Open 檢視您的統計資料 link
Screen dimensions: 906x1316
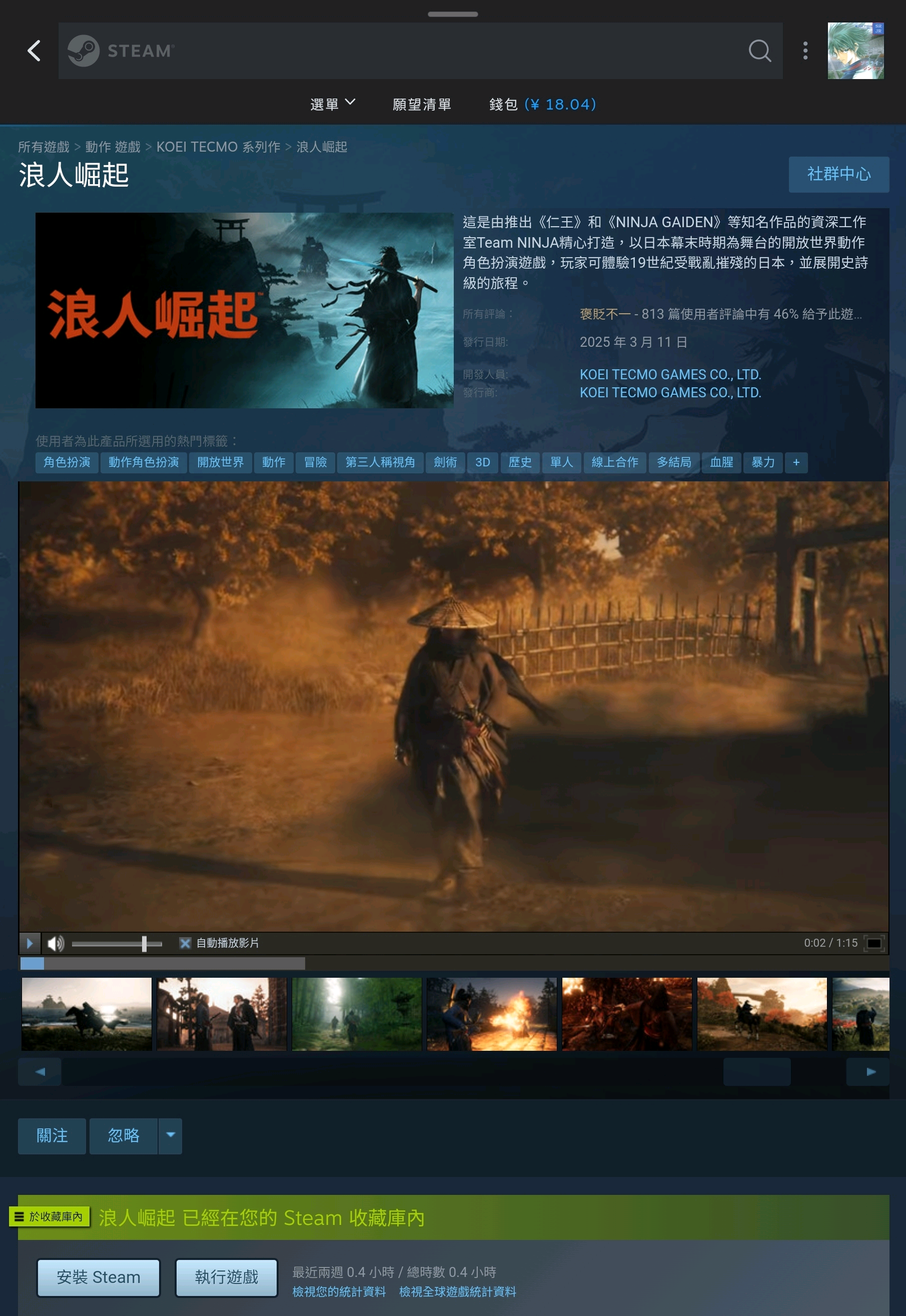tap(339, 1291)
